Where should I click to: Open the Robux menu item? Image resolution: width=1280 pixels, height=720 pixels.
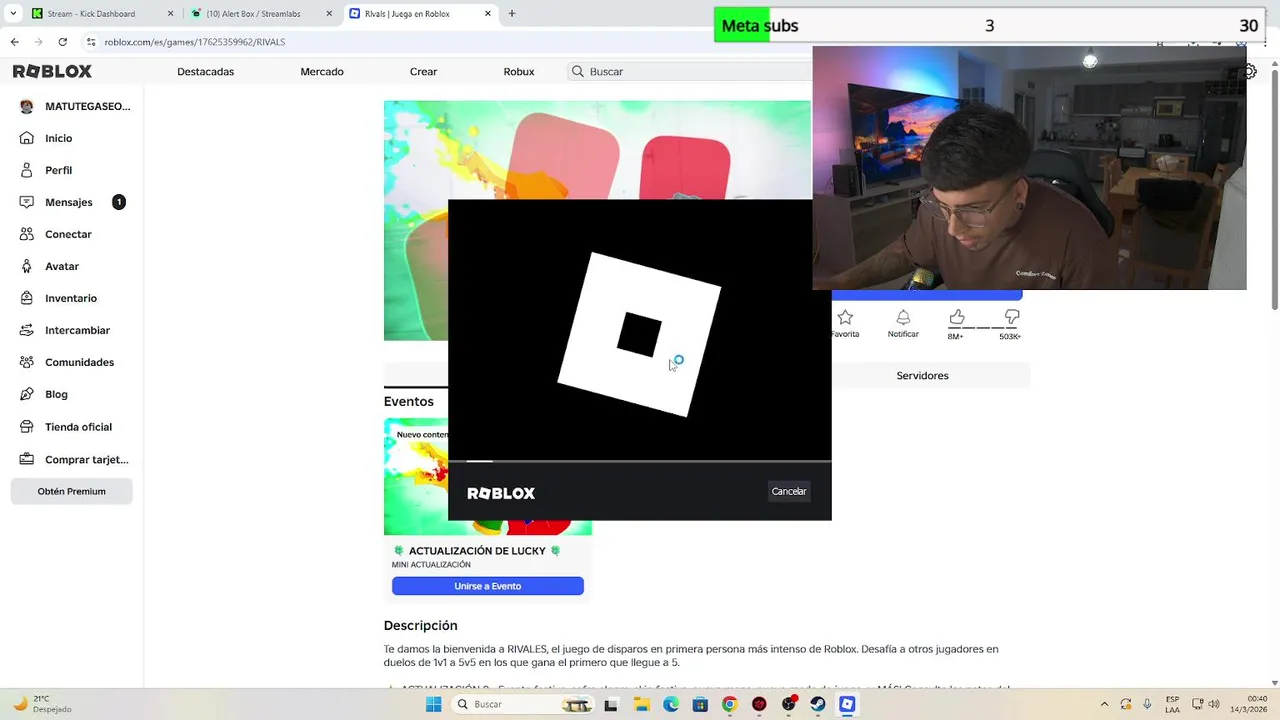click(519, 71)
